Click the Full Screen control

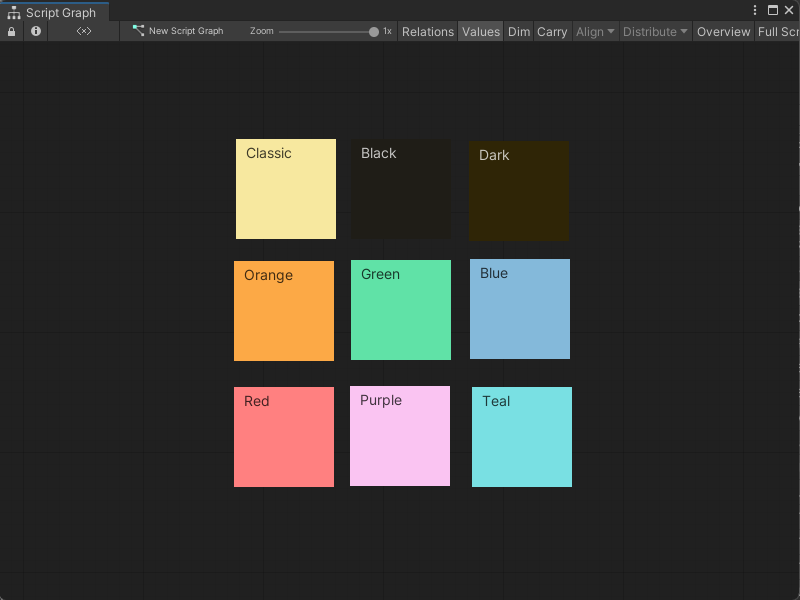(x=780, y=31)
